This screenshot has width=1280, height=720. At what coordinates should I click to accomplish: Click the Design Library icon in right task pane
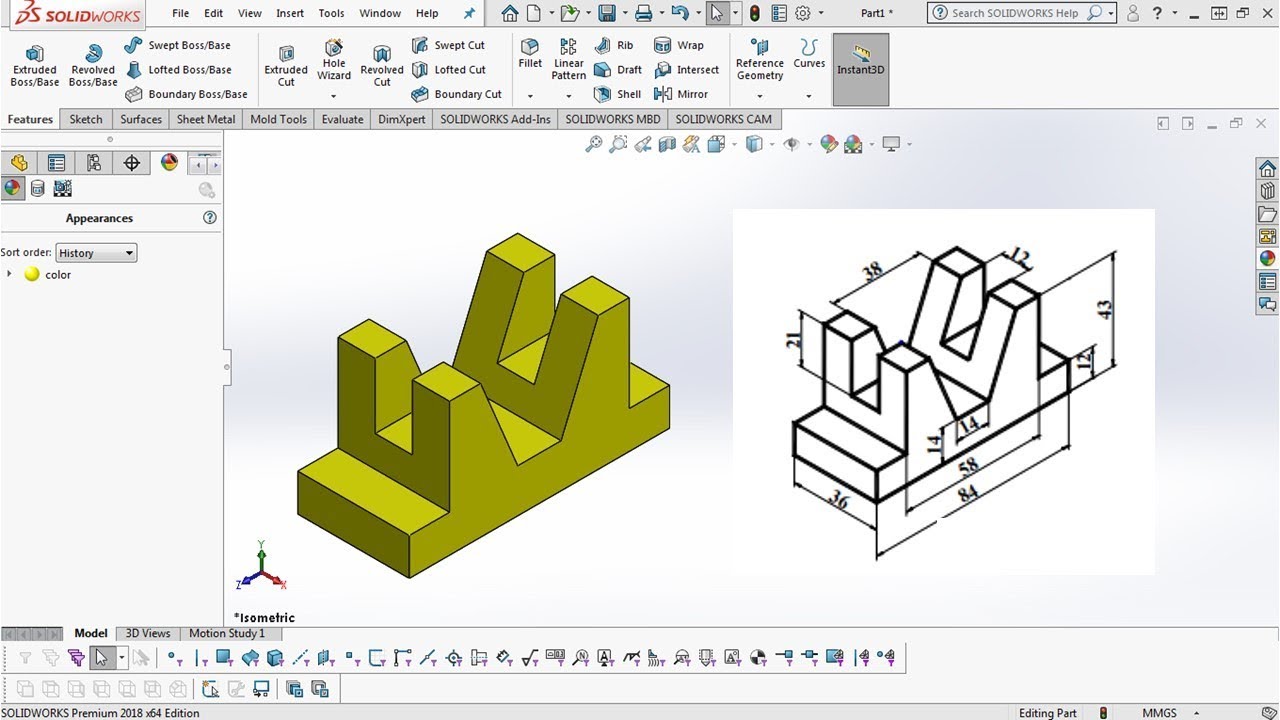1268,191
